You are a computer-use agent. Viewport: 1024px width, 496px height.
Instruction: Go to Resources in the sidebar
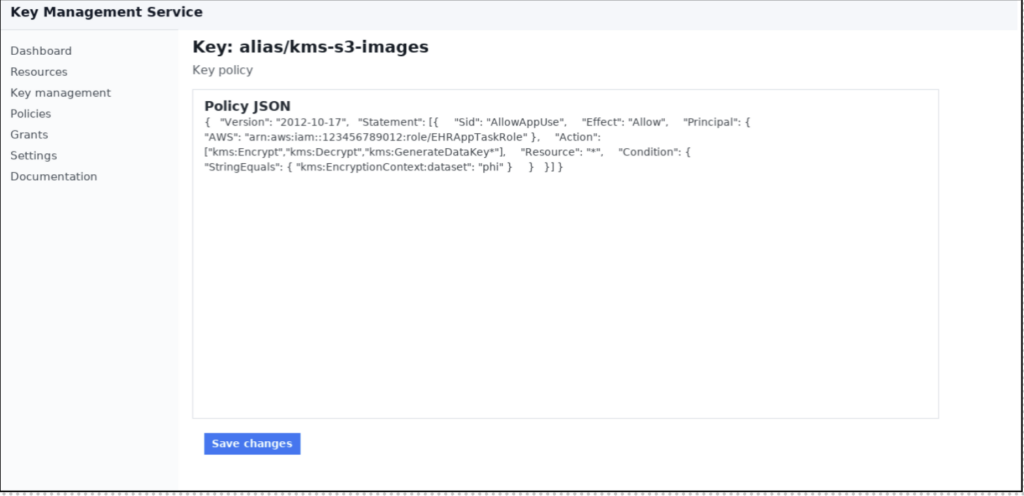[39, 72]
